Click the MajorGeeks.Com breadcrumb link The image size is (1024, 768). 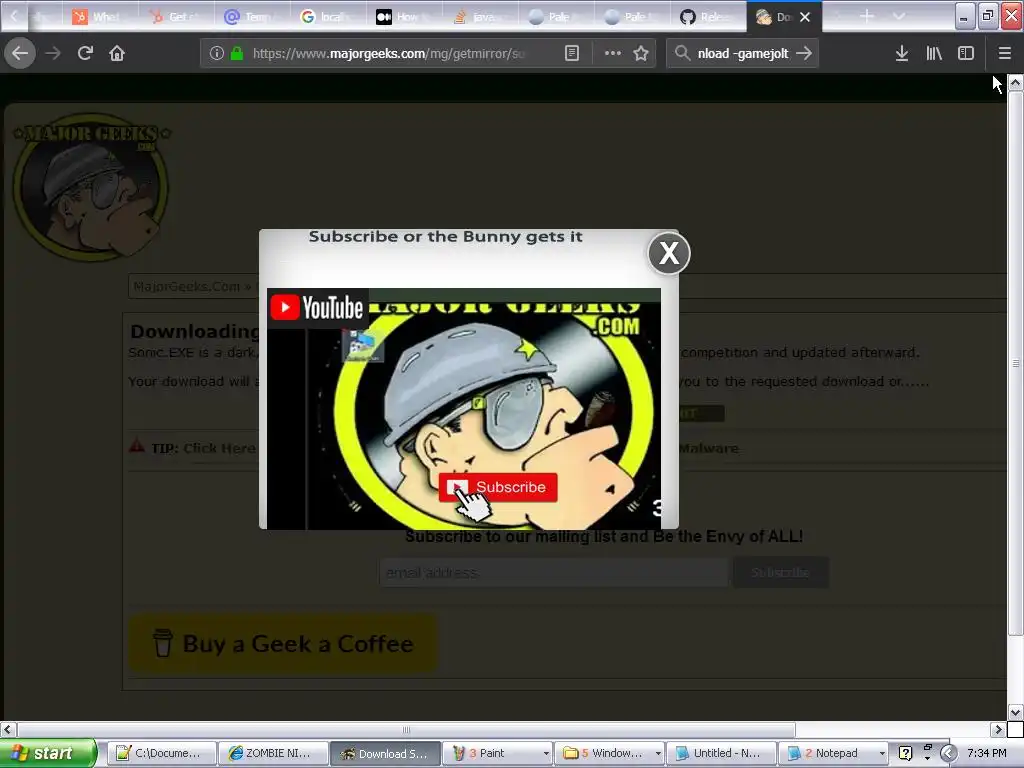[x=187, y=286]
